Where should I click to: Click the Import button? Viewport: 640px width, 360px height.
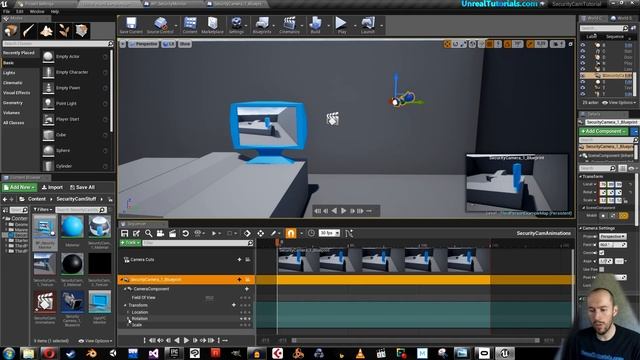(52, 187)
